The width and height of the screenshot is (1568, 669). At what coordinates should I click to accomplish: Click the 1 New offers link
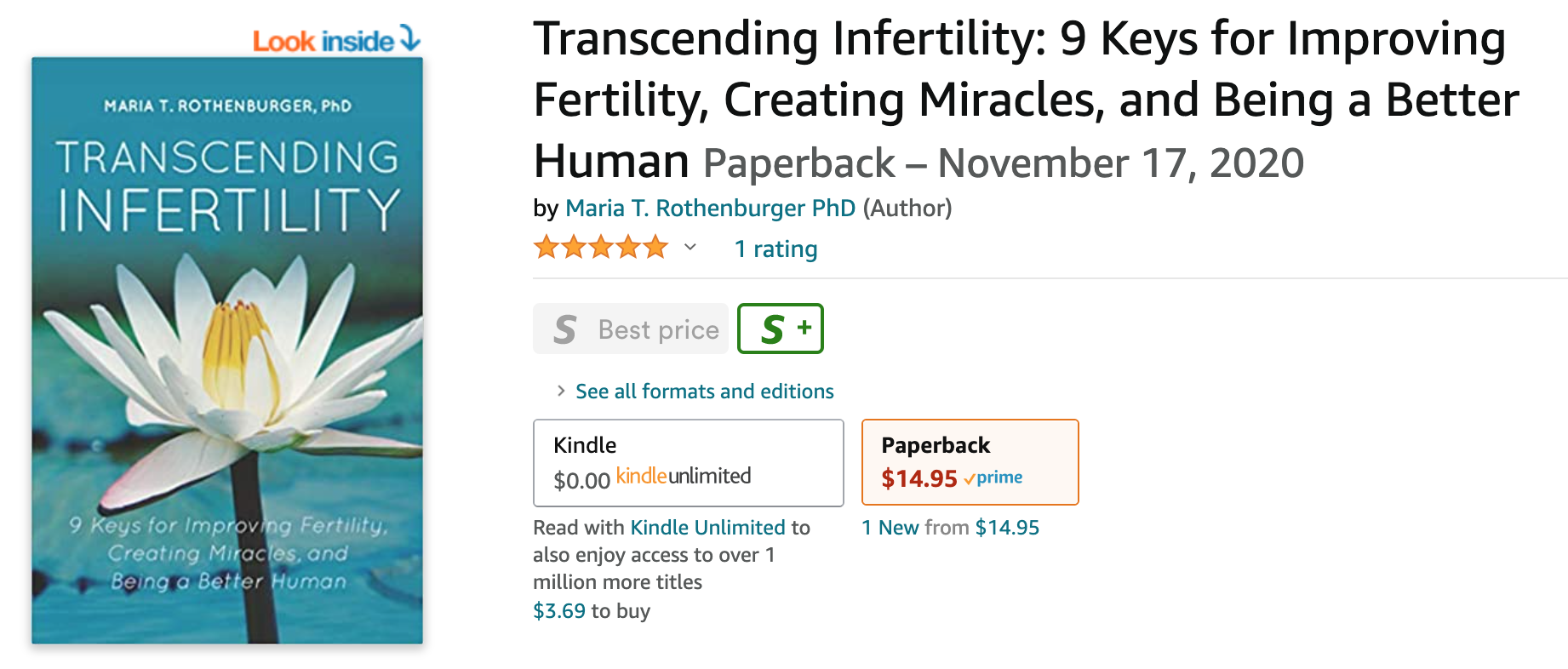pos(890,528)
